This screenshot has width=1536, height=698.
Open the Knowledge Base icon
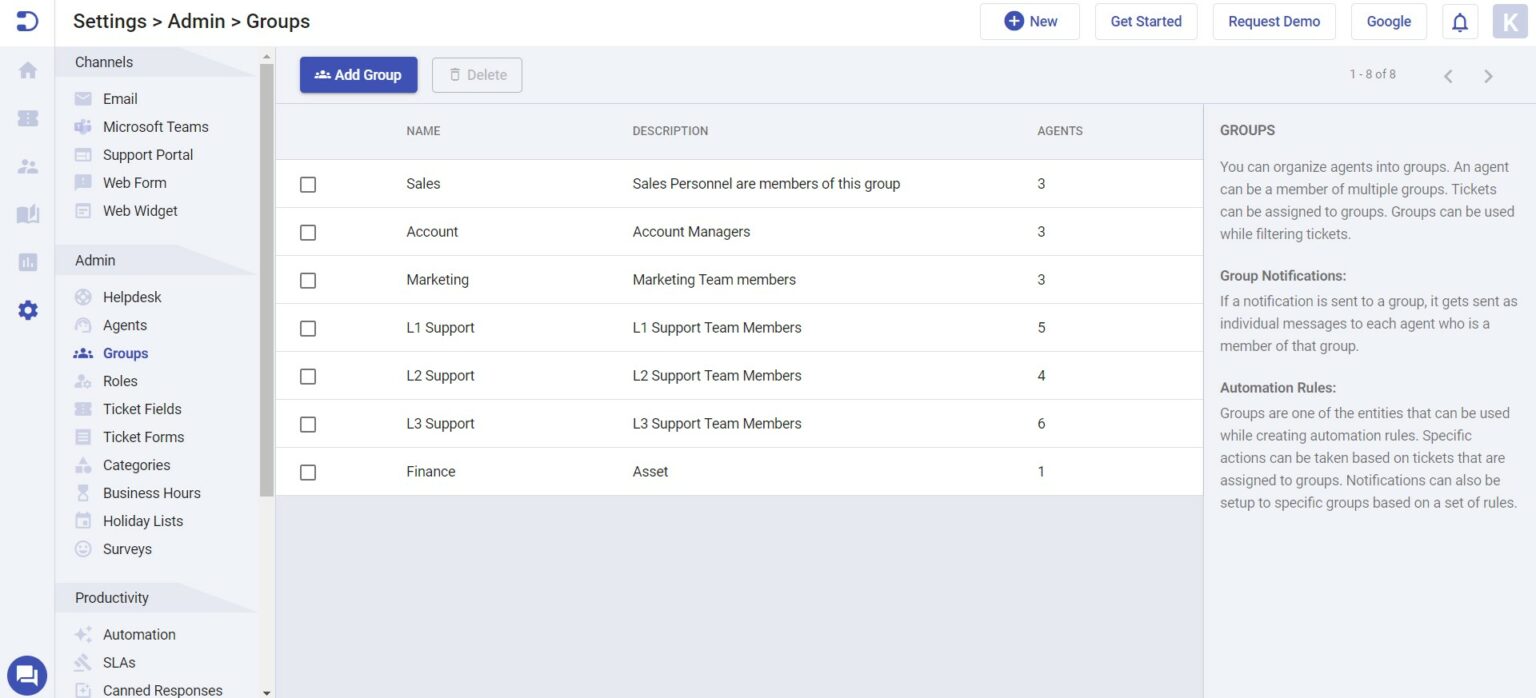pos(27,214)
